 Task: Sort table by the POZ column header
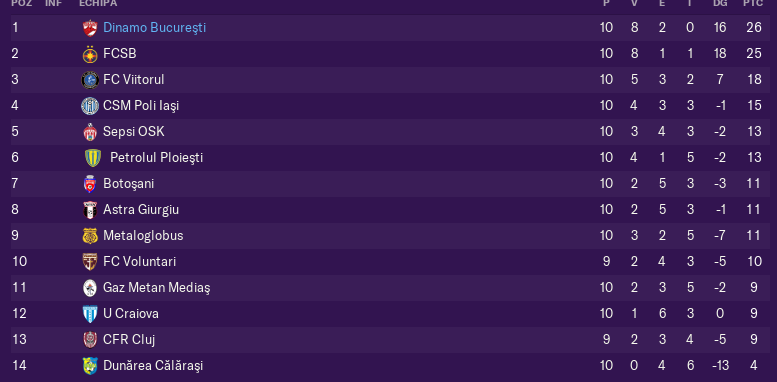tap(21, 3)
